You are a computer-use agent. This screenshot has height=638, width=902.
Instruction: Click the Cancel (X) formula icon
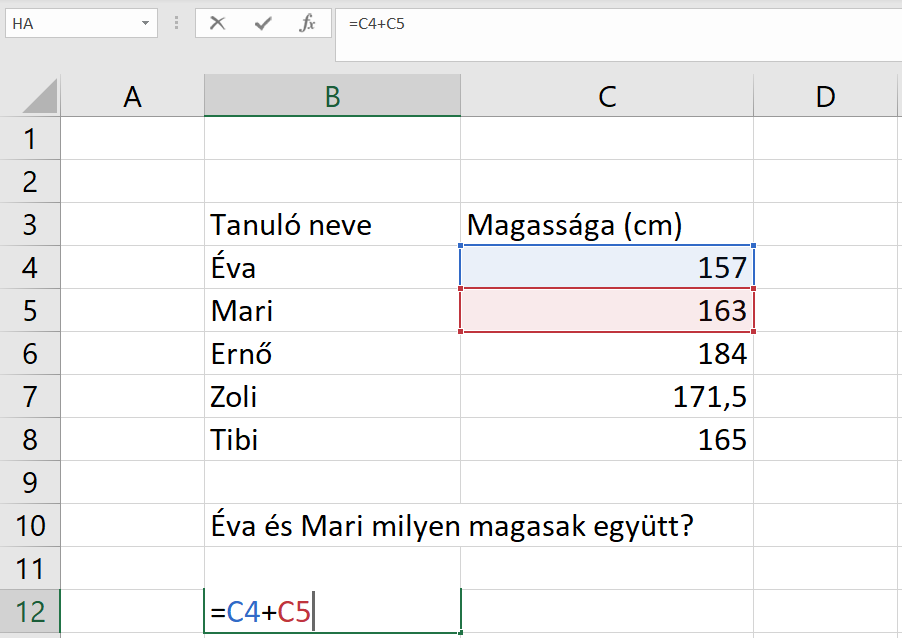pos(218,23)
